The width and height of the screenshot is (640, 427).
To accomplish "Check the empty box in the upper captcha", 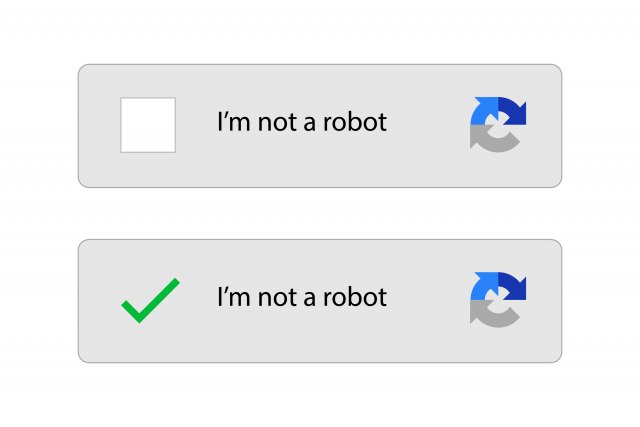I will [x=148, y=125].
